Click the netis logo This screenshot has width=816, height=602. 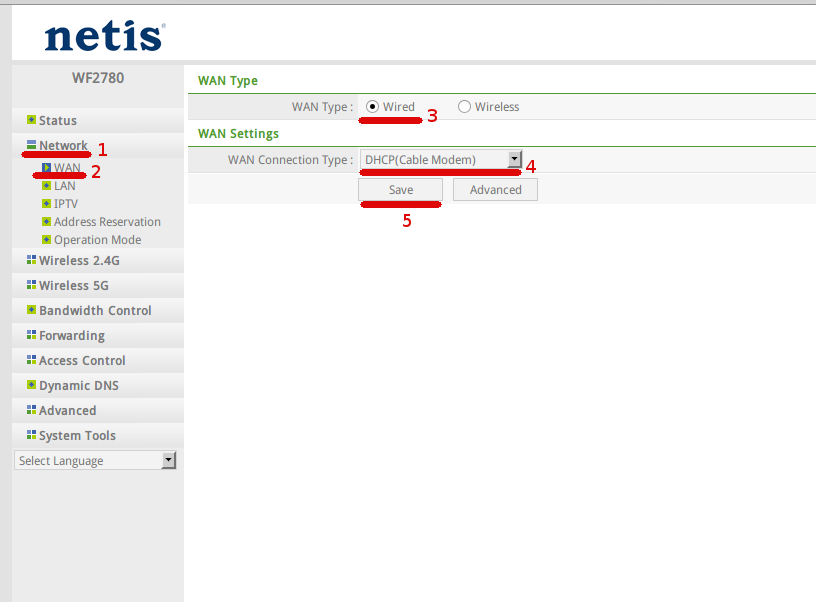tap(104, 37)
